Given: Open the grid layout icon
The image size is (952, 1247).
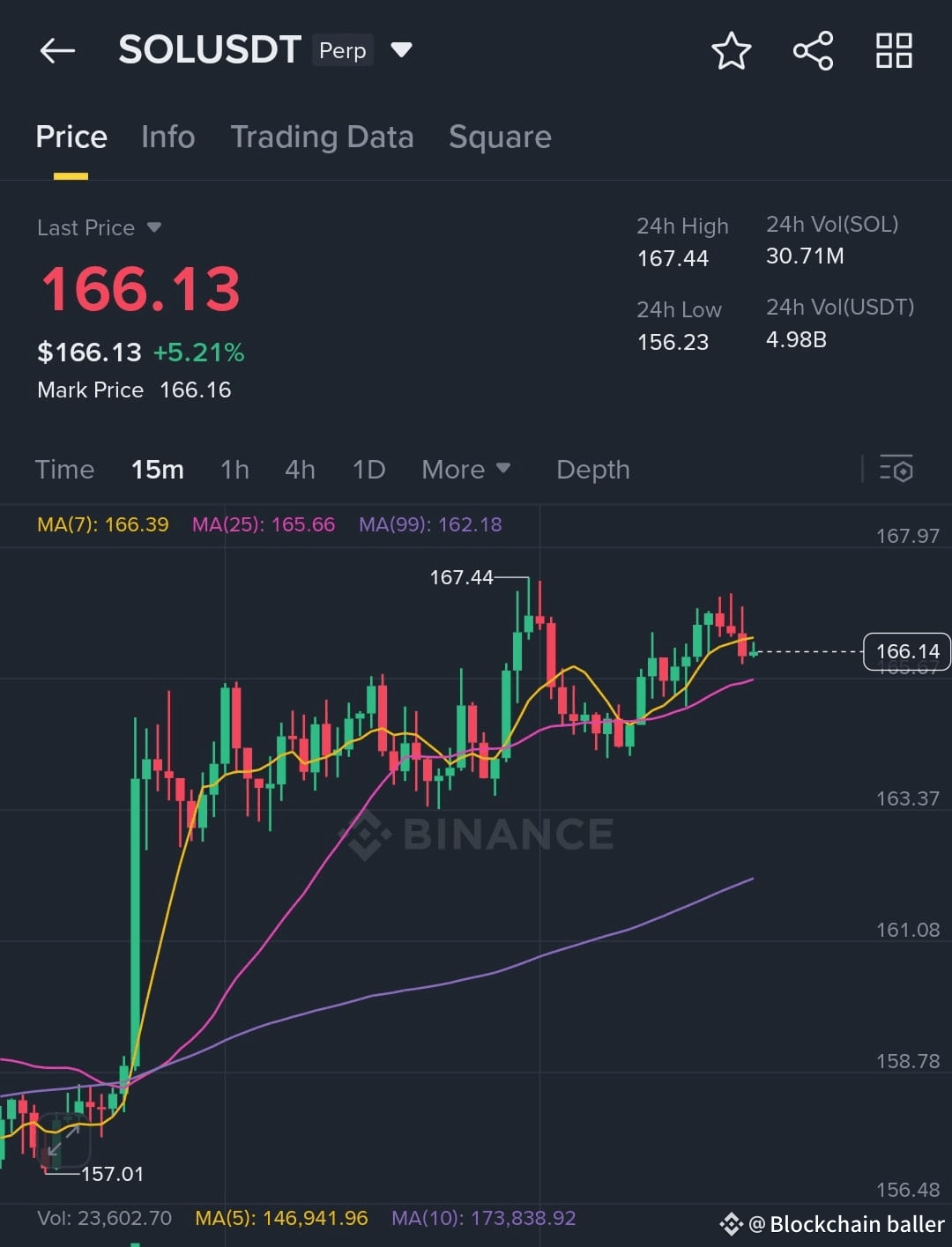Looking at the screenshot, I should (894, 51).
